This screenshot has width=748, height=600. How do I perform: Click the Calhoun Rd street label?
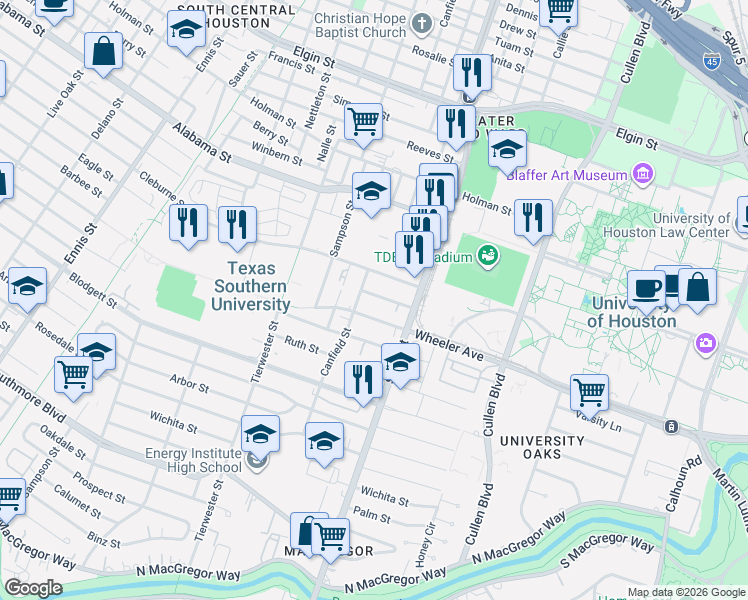click(x=684, y=483)
